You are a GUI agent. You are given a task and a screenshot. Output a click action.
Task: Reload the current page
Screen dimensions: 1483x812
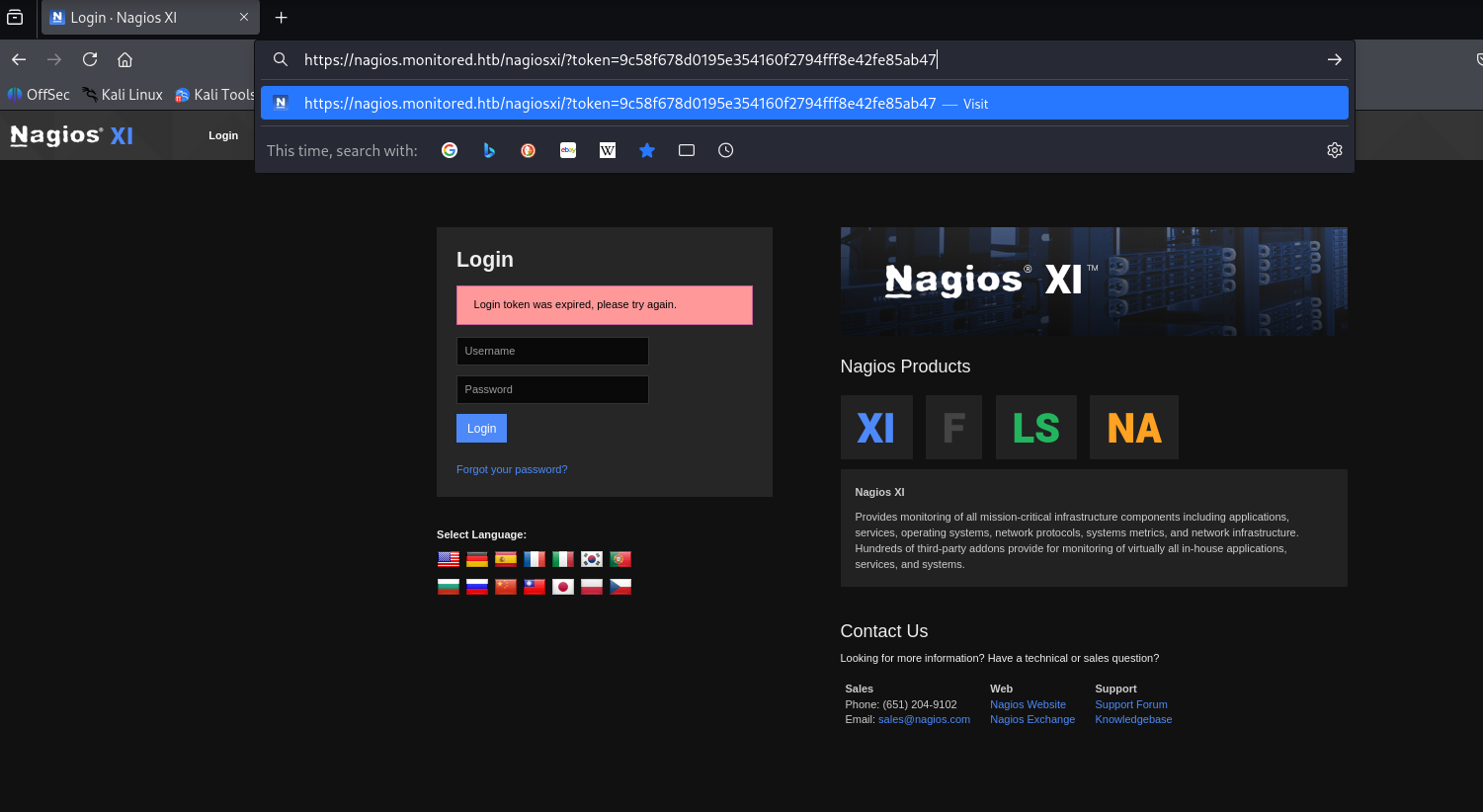(90, 59)
